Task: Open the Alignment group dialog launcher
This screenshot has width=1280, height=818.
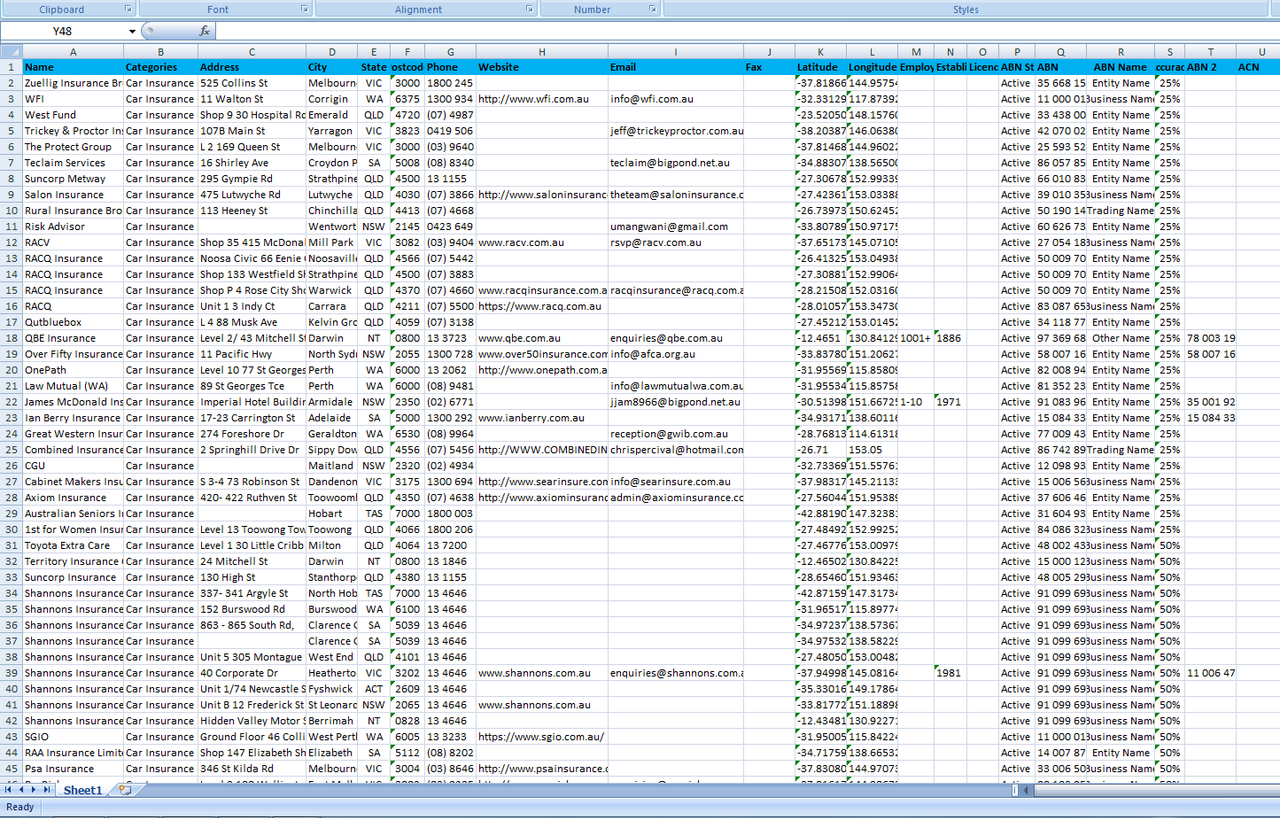Action: [x=530, y=9]
